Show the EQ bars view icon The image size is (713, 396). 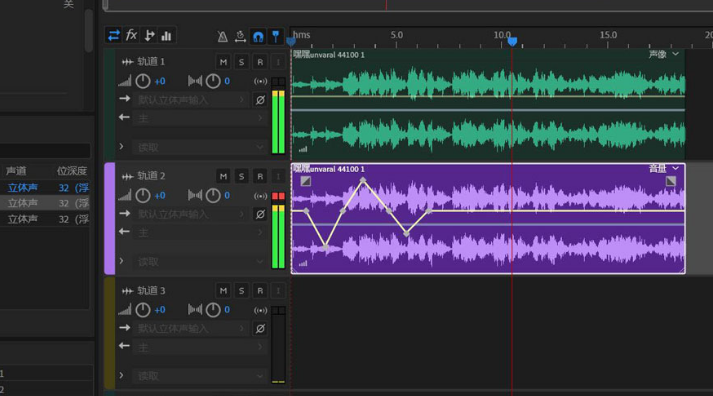click(166, 36)
